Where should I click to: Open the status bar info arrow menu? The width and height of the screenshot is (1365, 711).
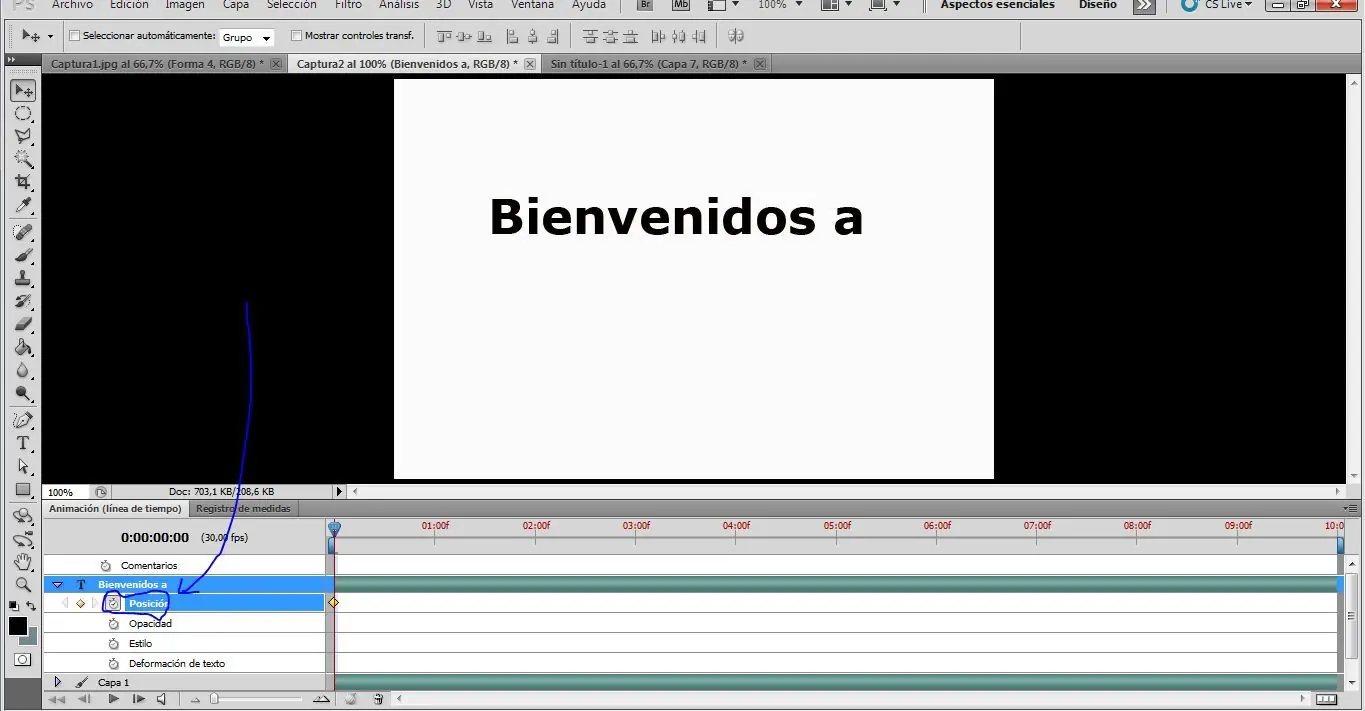click(x=339, y=492)
